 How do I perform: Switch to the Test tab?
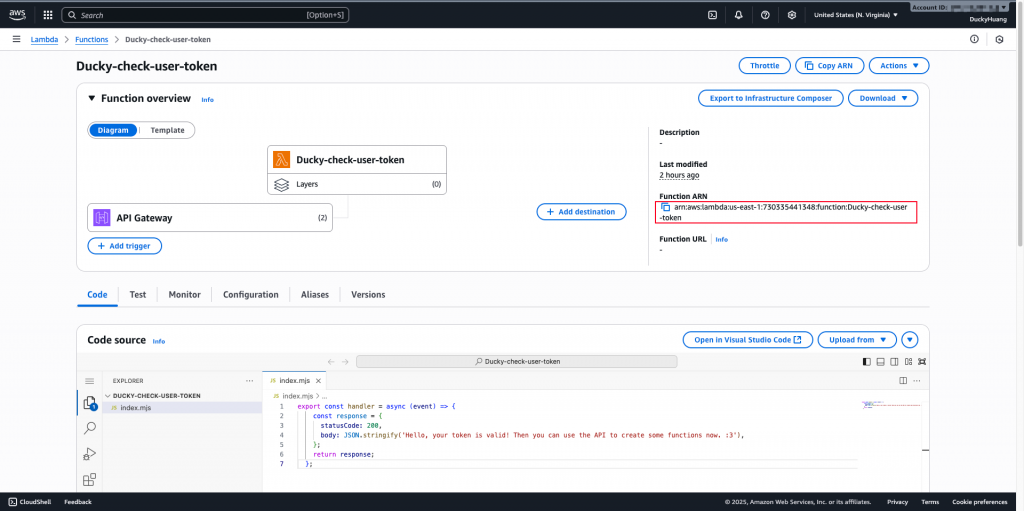click(138, 295)
